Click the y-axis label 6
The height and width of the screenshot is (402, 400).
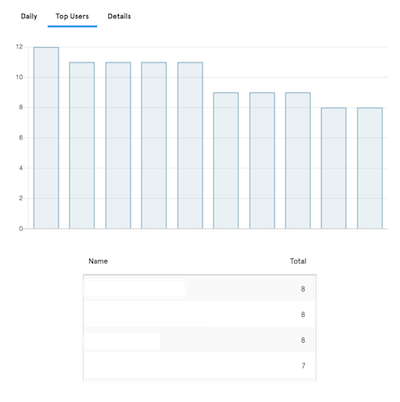pyautogui.click(x=21, y=138)
